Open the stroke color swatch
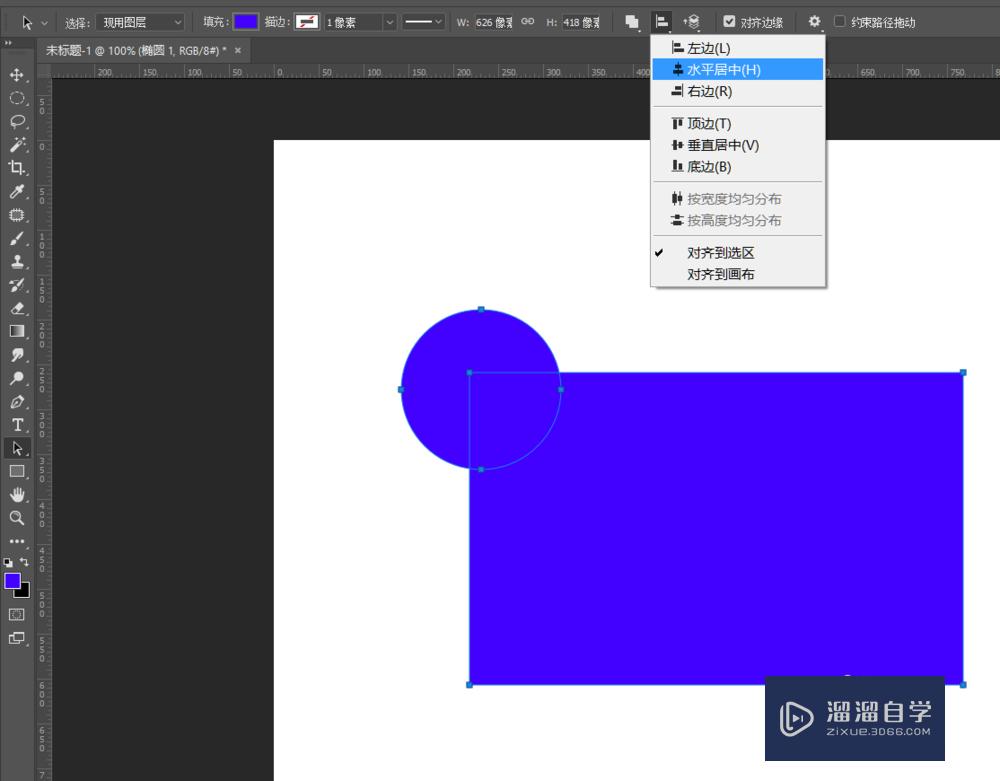1000x781 pixels. 307,22
